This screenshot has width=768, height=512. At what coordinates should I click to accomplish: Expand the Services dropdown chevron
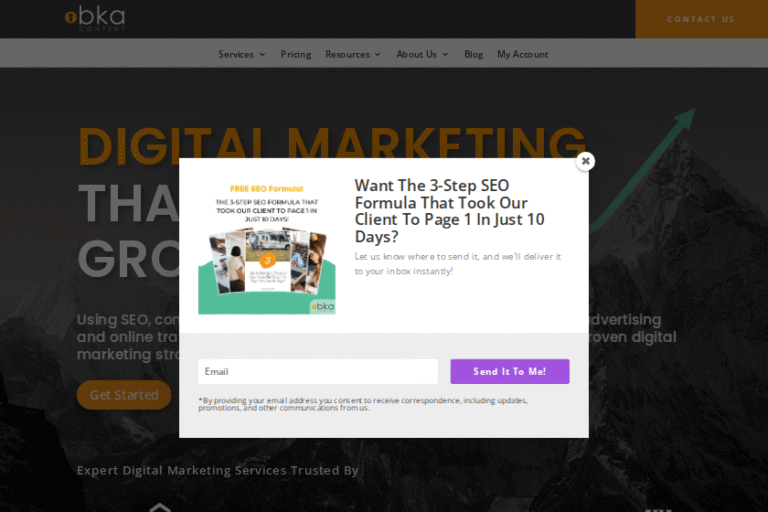(x=263, y=54)
